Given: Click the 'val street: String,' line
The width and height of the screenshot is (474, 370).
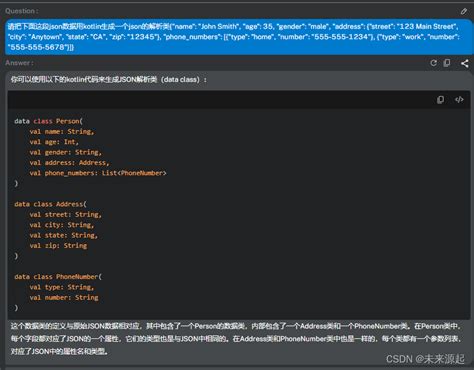Looking at the screenshot, I should point(65,214).
